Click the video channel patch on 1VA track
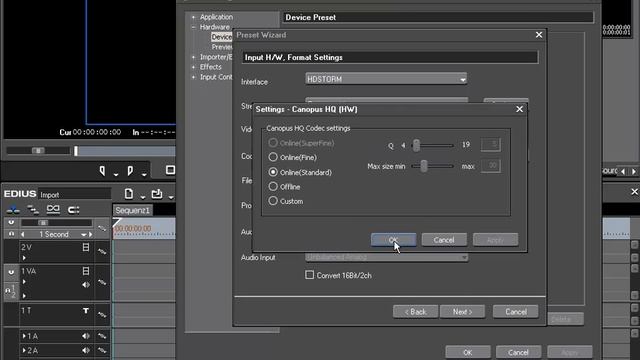640x360 pixels. 11,272
